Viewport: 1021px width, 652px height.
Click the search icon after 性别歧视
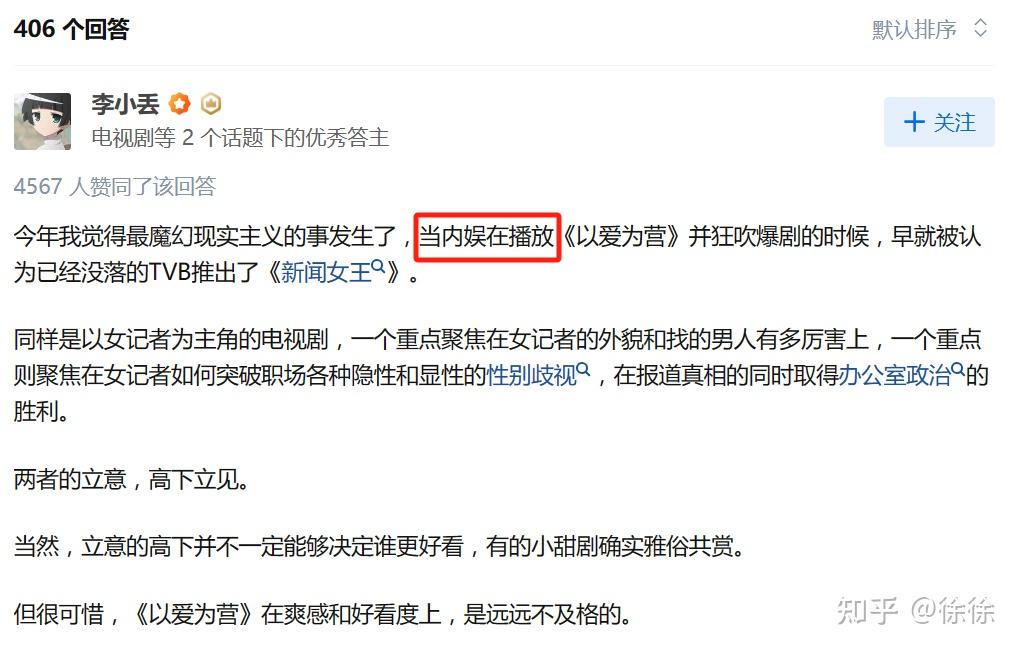(x=583, y=369)
